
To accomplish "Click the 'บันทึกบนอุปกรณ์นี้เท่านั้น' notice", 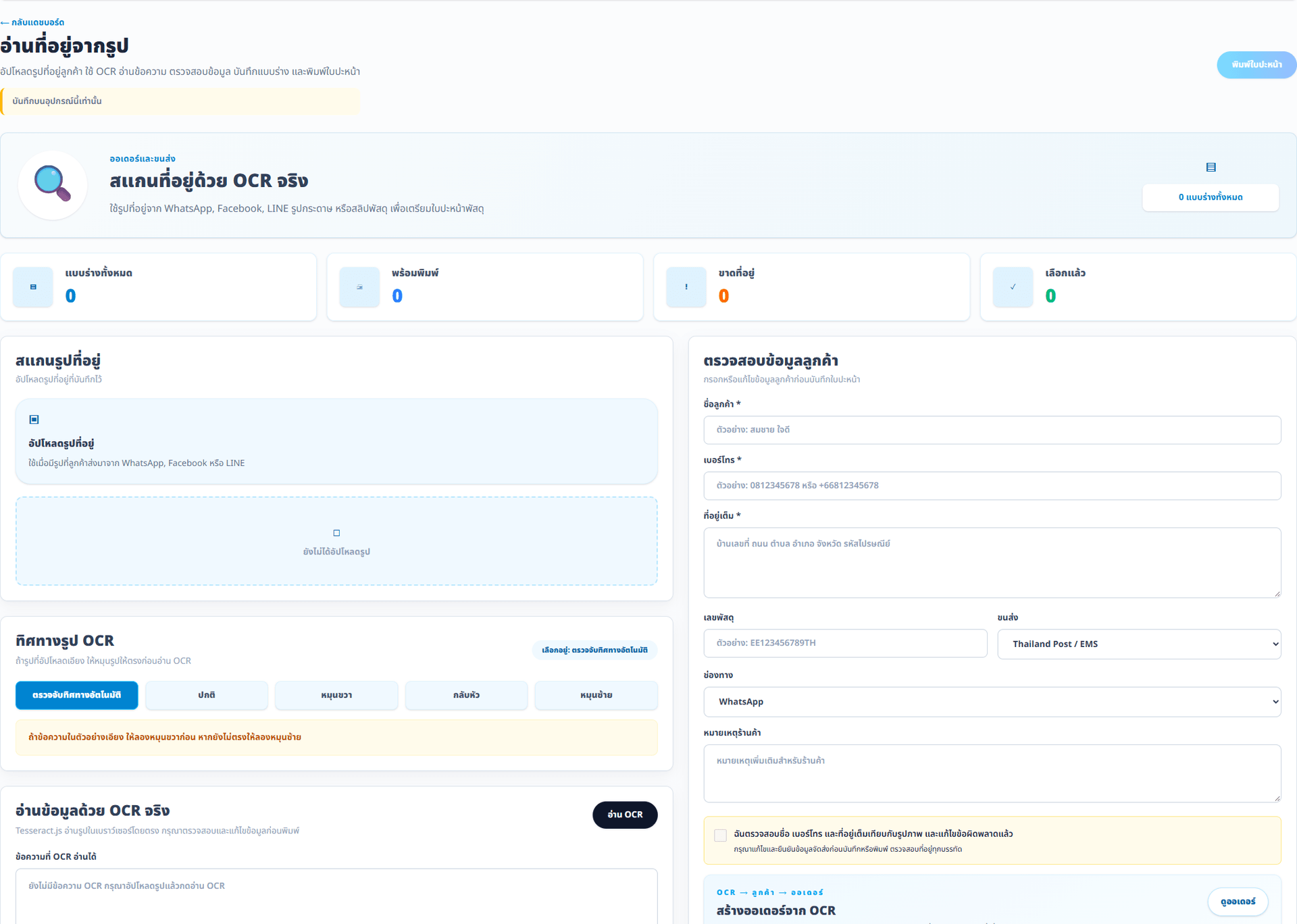I will [180, 101].
